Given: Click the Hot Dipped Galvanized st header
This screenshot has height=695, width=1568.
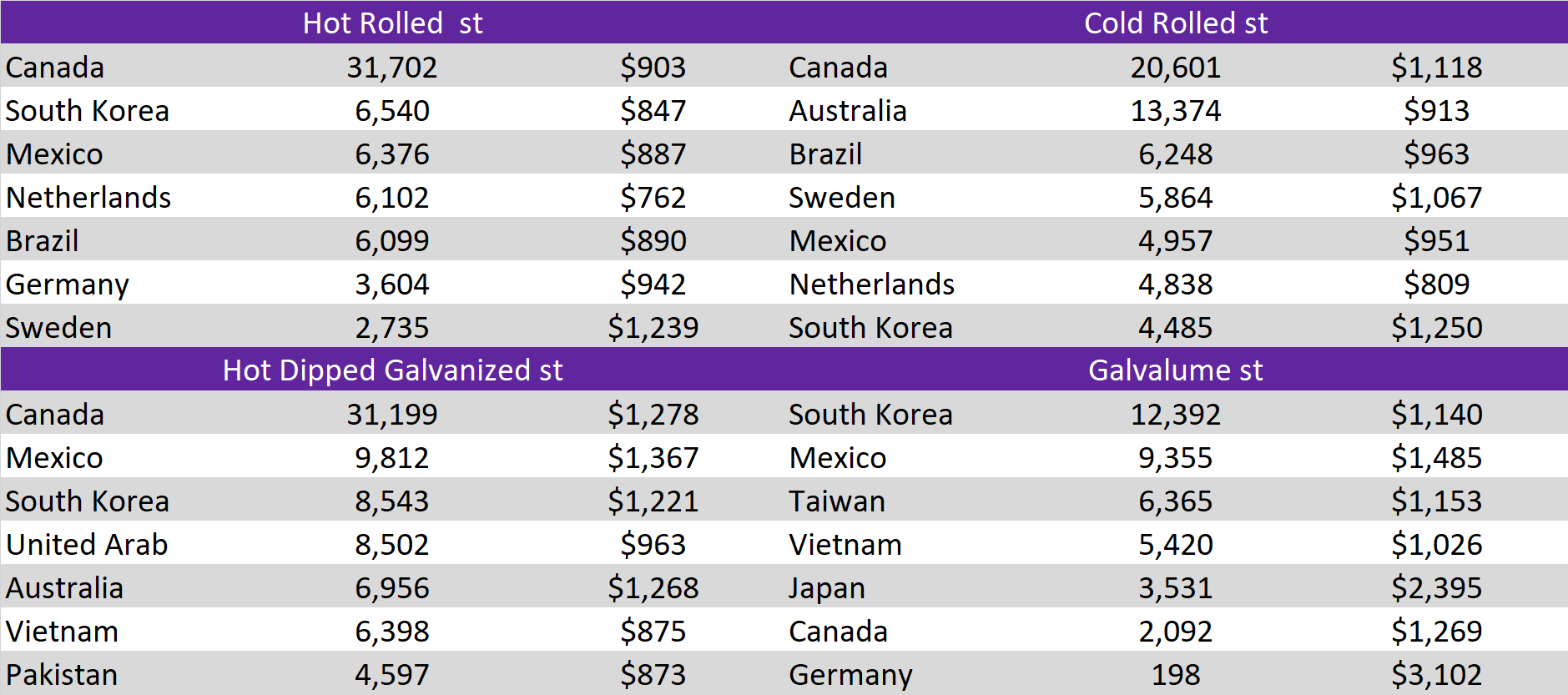Looking at the screenshot, I should [392, 370].
